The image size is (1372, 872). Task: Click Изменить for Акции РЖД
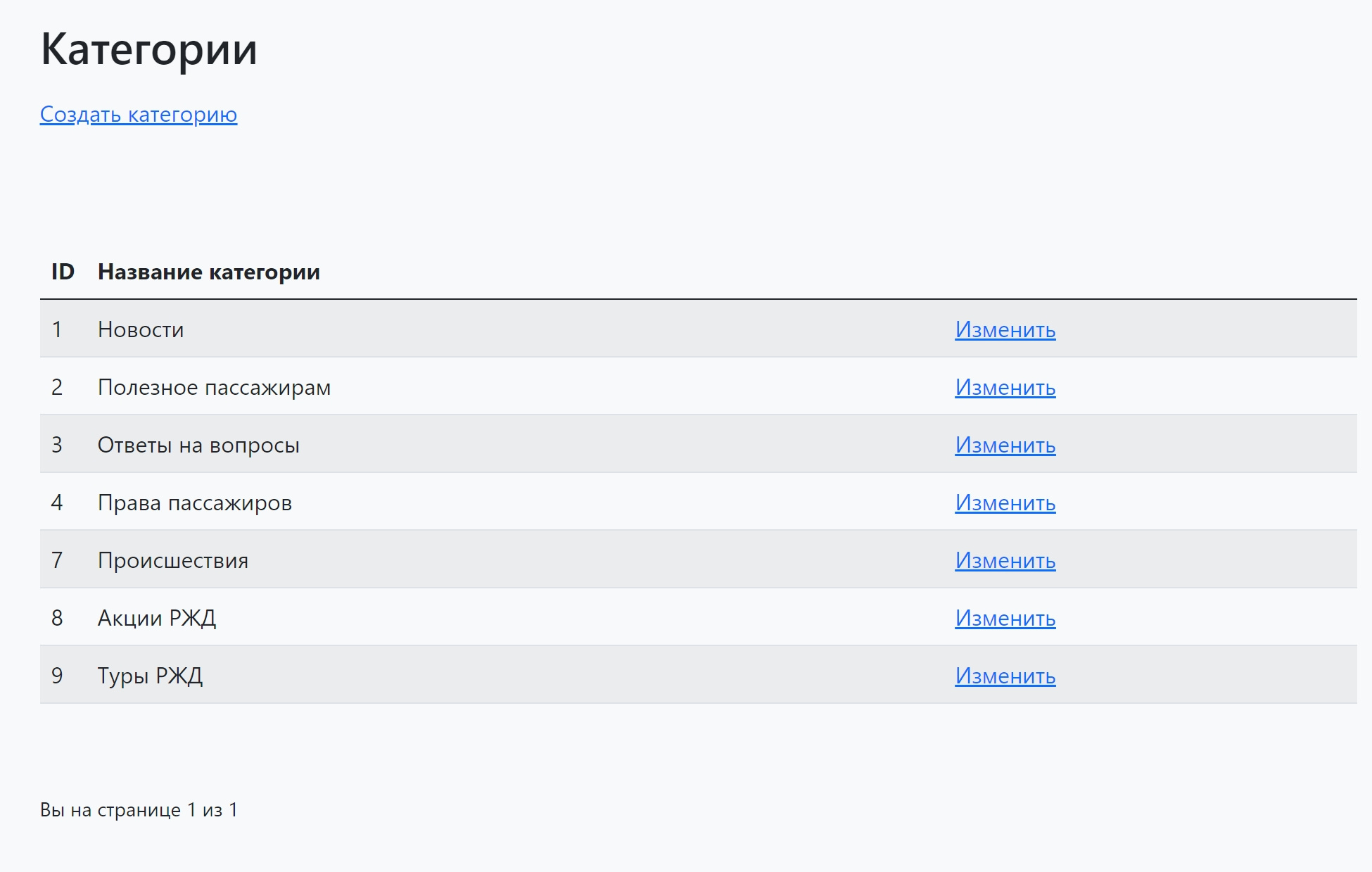coord(1005,618)
